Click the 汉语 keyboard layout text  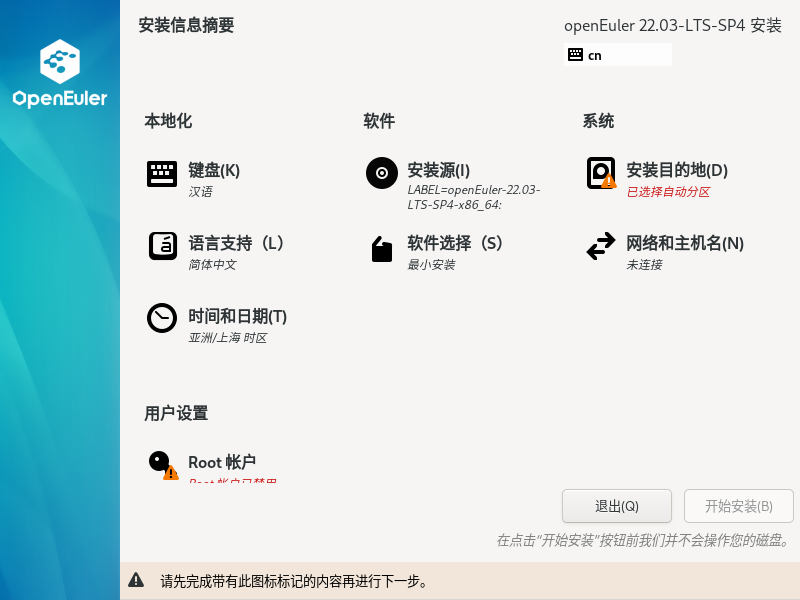coord(201,192)
